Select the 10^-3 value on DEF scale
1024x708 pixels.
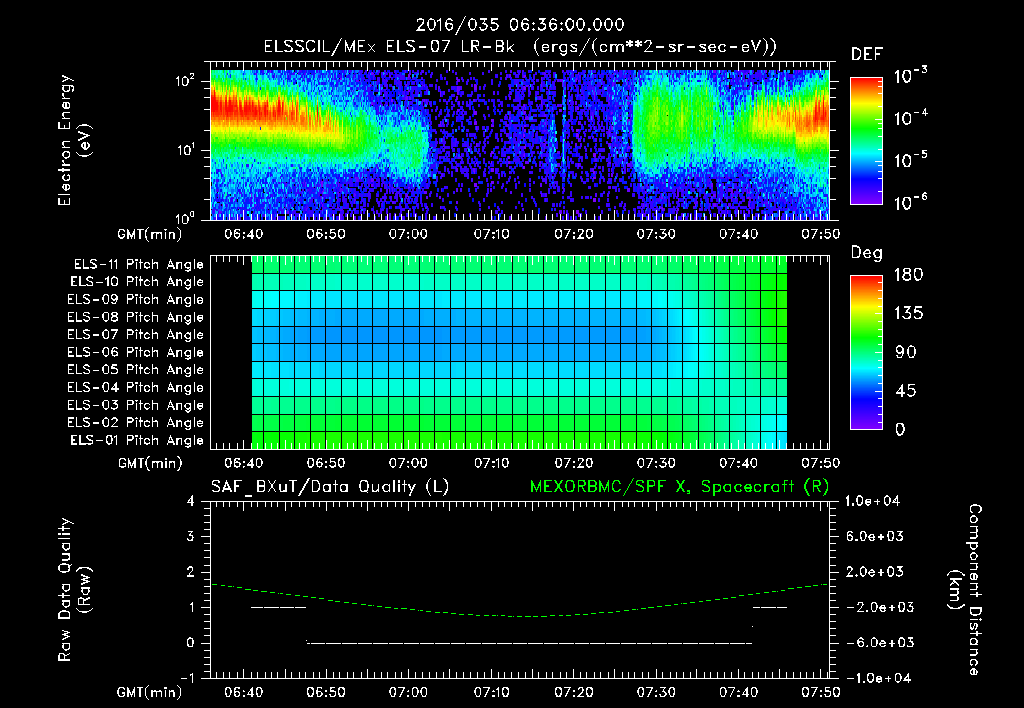[911, 75]
